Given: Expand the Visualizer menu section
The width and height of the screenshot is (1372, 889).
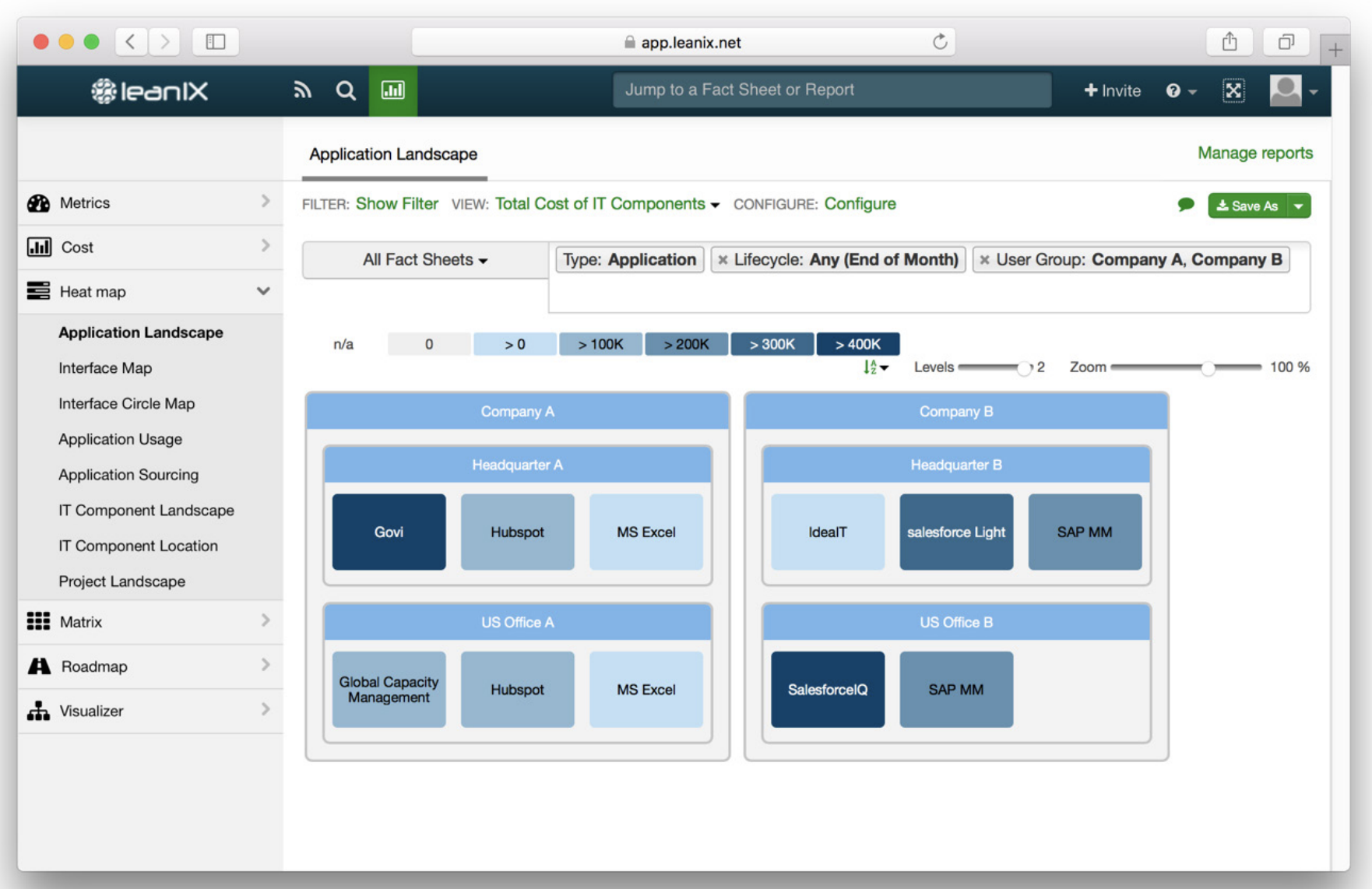Looking at the screenshot, I should pyautogui.click(x=266, y=709).
